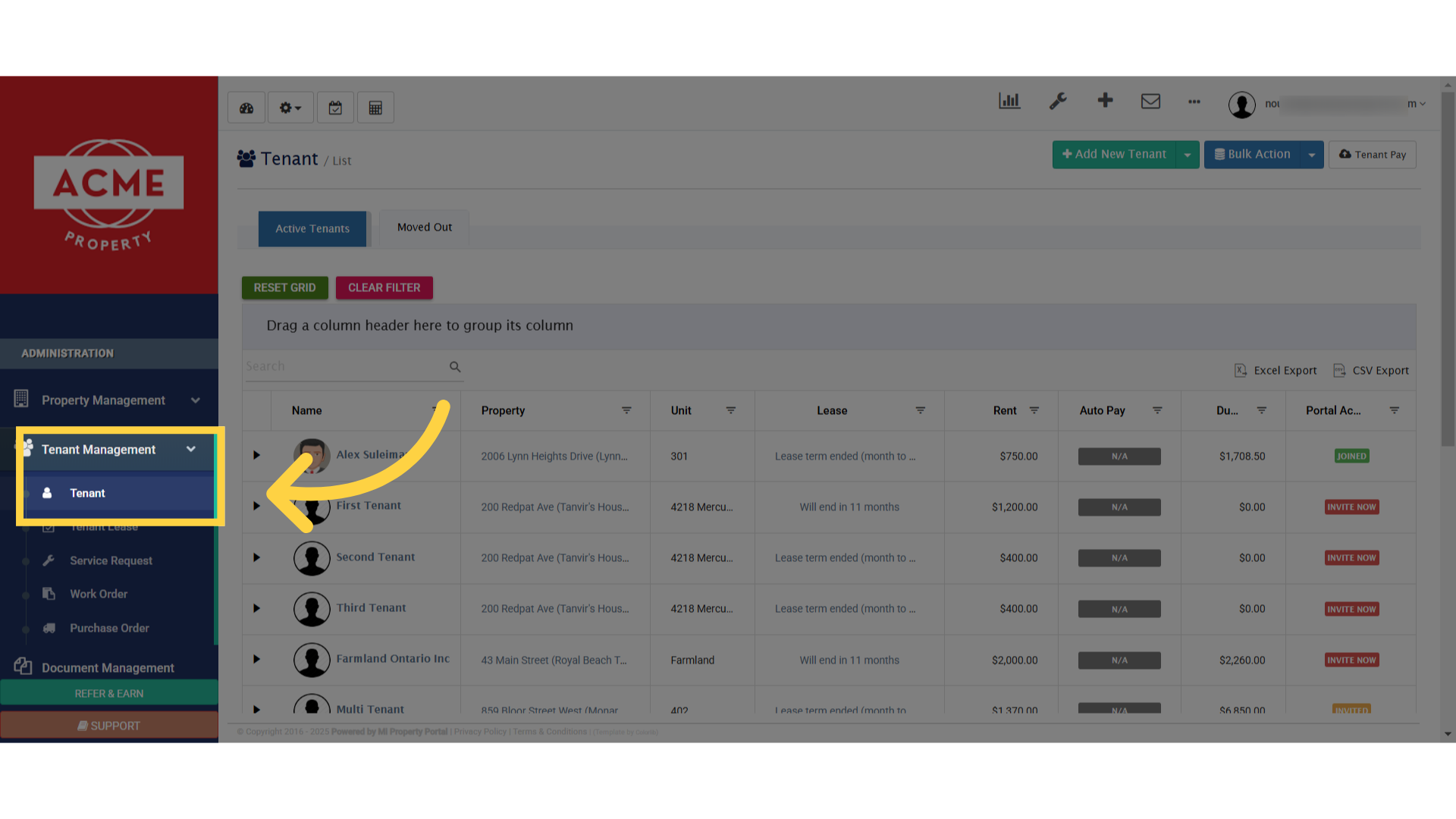Click the plus quick-add icon
This screenshot has width=1456, height=819.
click(x=1105, y=100)
